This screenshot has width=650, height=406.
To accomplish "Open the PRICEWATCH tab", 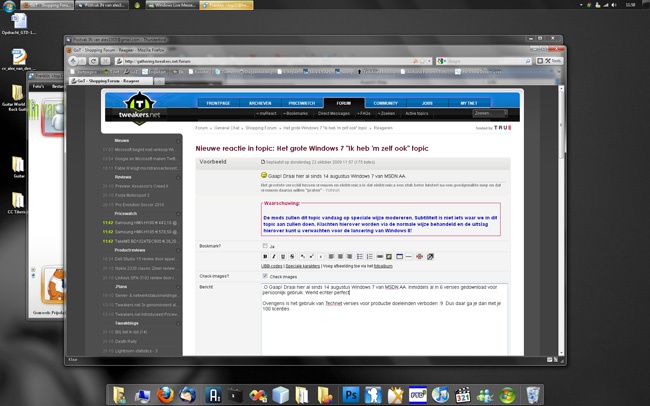I will (302, 103).
